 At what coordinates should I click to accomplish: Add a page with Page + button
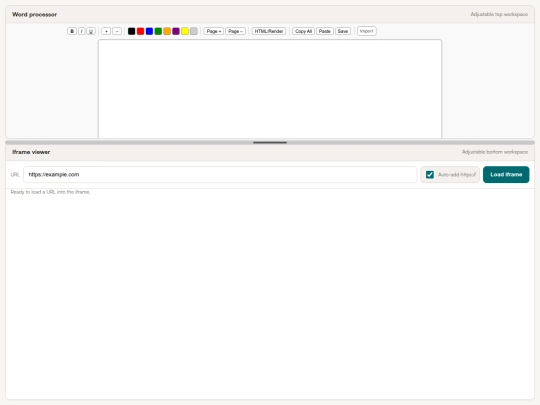click(214, 31)
